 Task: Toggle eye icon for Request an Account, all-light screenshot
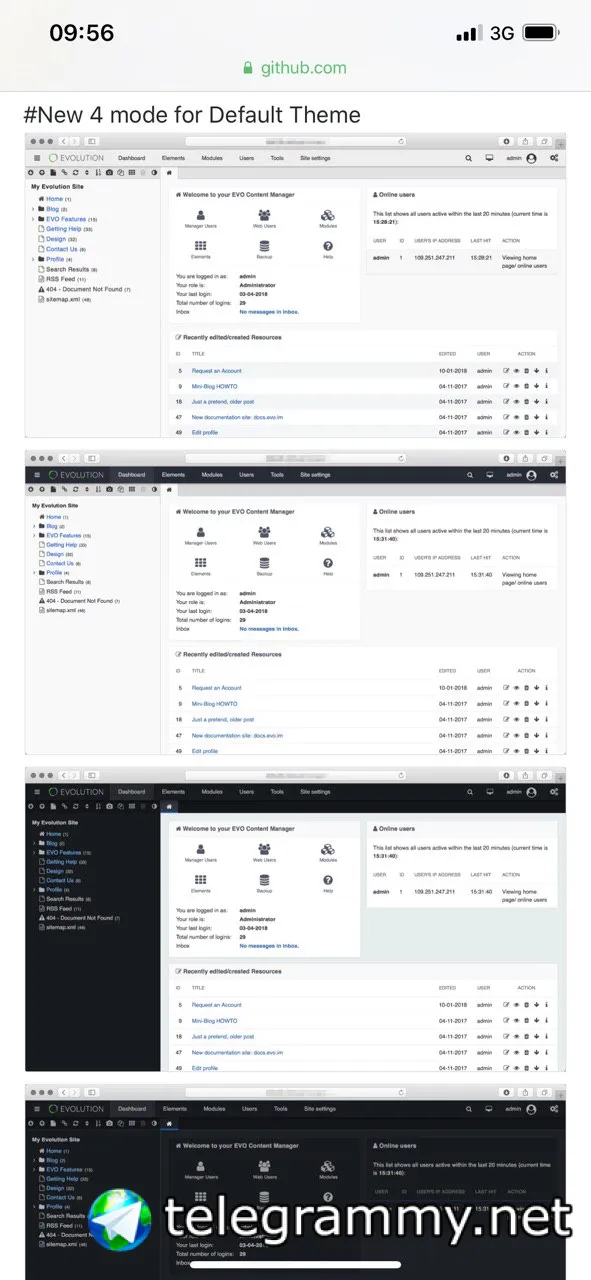pos(517,371)
